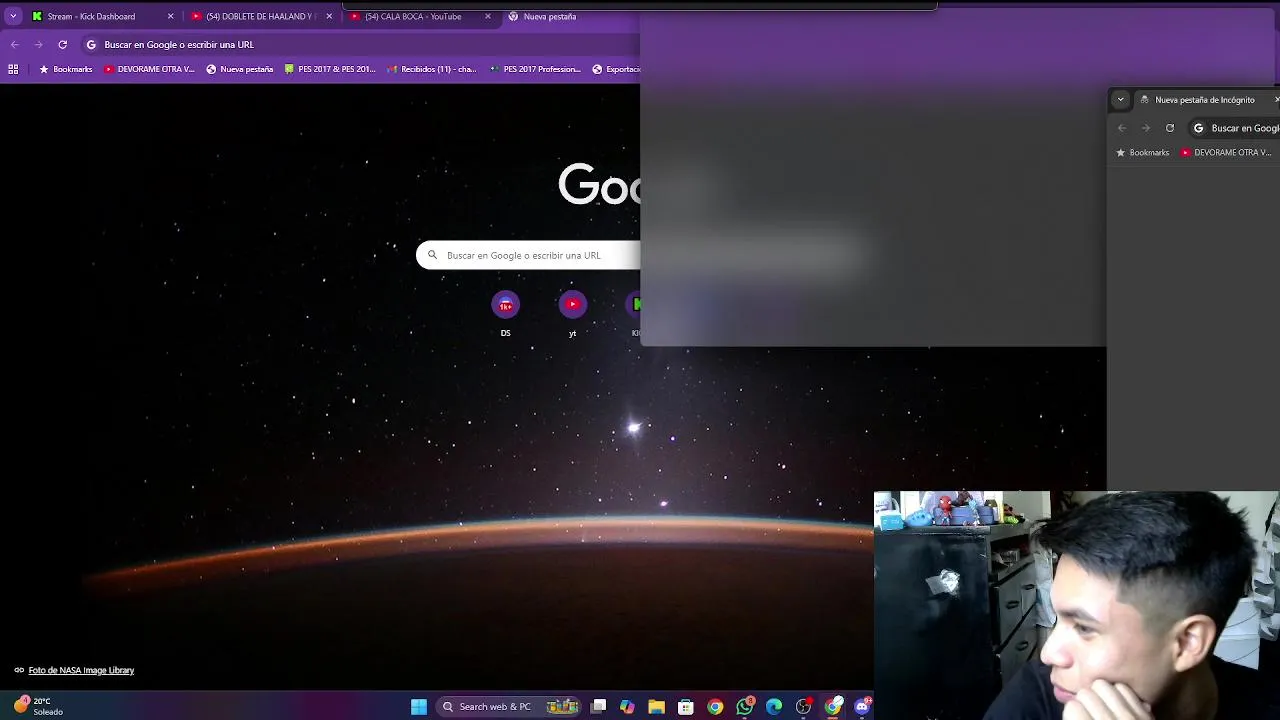Open the weather widget showing 20°C Soleado
The image size is (1280, 720).
(x=38, y=706)
